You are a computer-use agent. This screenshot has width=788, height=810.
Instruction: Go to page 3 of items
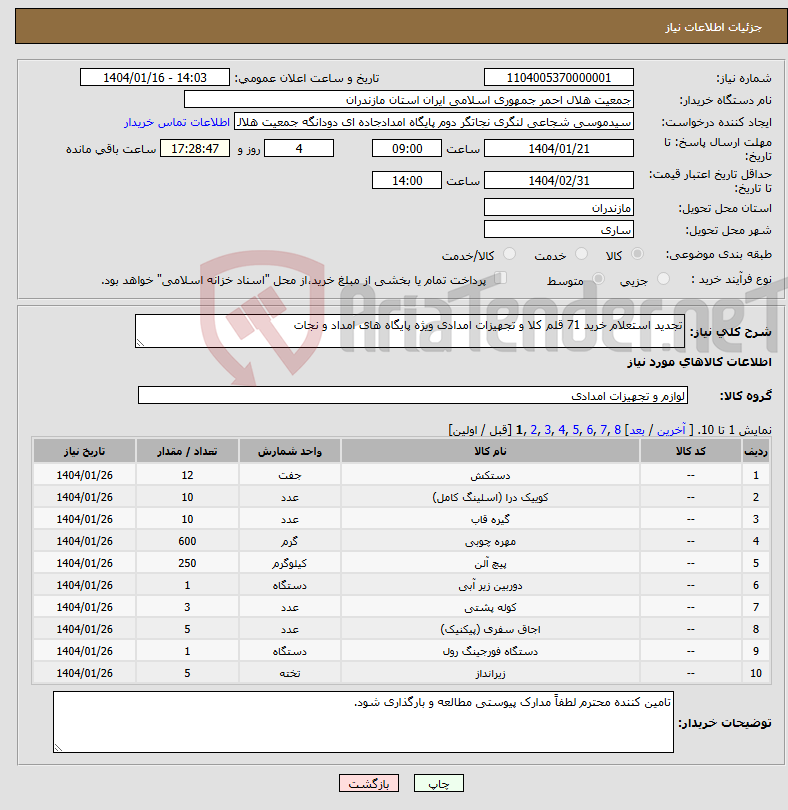click(548, 430)
